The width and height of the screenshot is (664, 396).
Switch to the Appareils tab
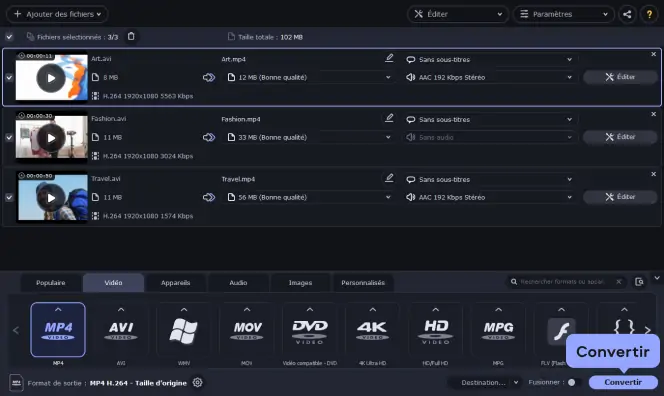tap(175, 282)
